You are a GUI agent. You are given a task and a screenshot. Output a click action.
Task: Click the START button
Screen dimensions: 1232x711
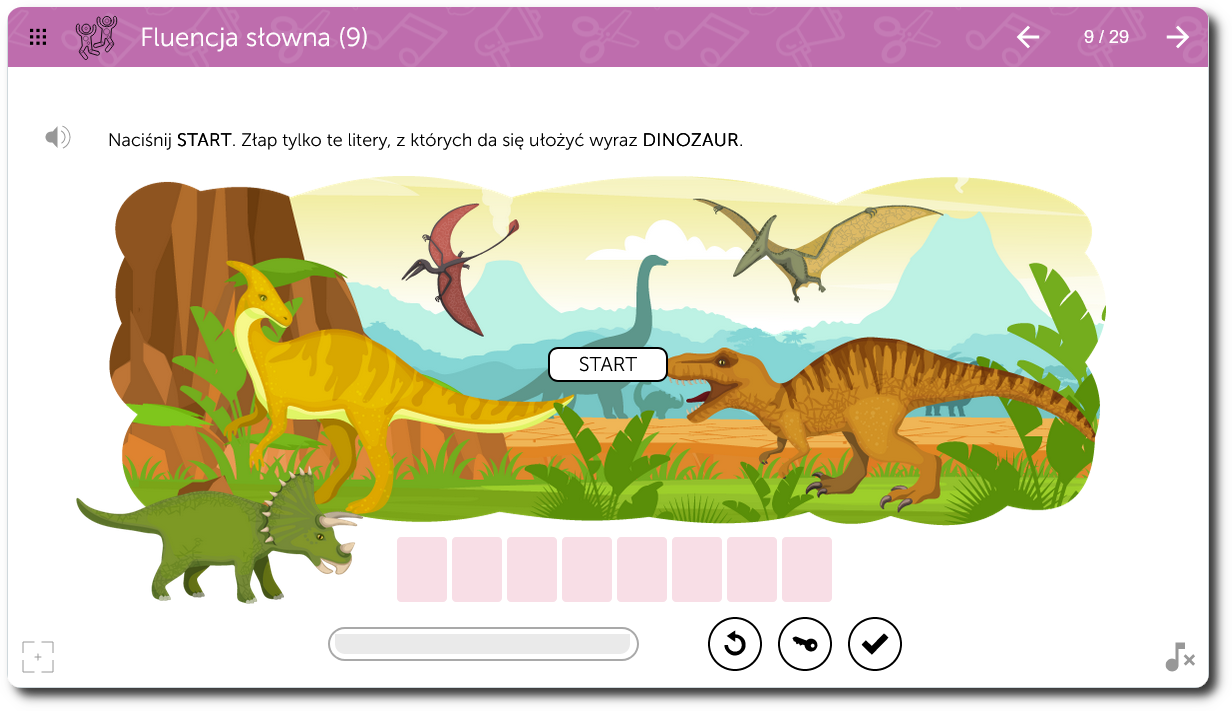pos(608,365)
